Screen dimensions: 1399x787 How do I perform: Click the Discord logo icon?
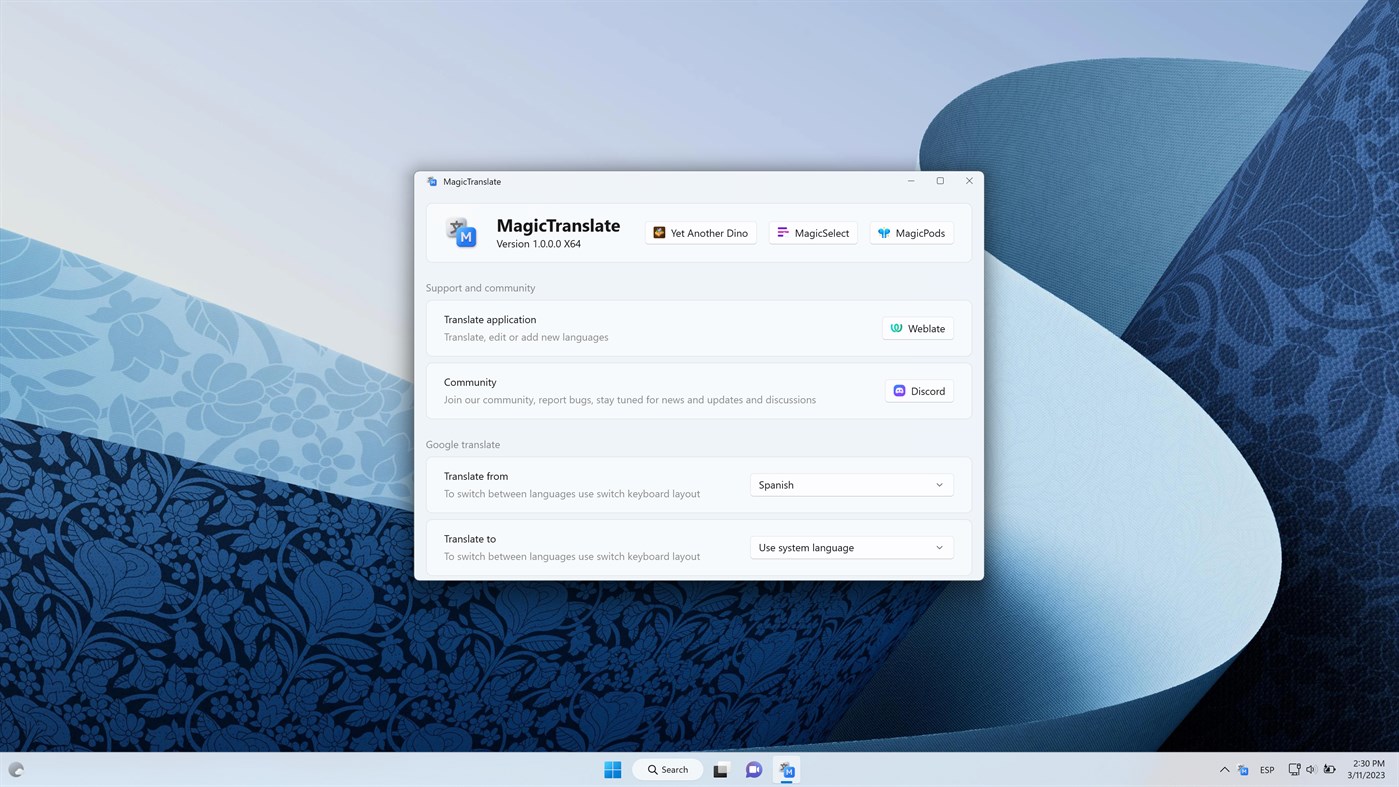tap(898, 391)
